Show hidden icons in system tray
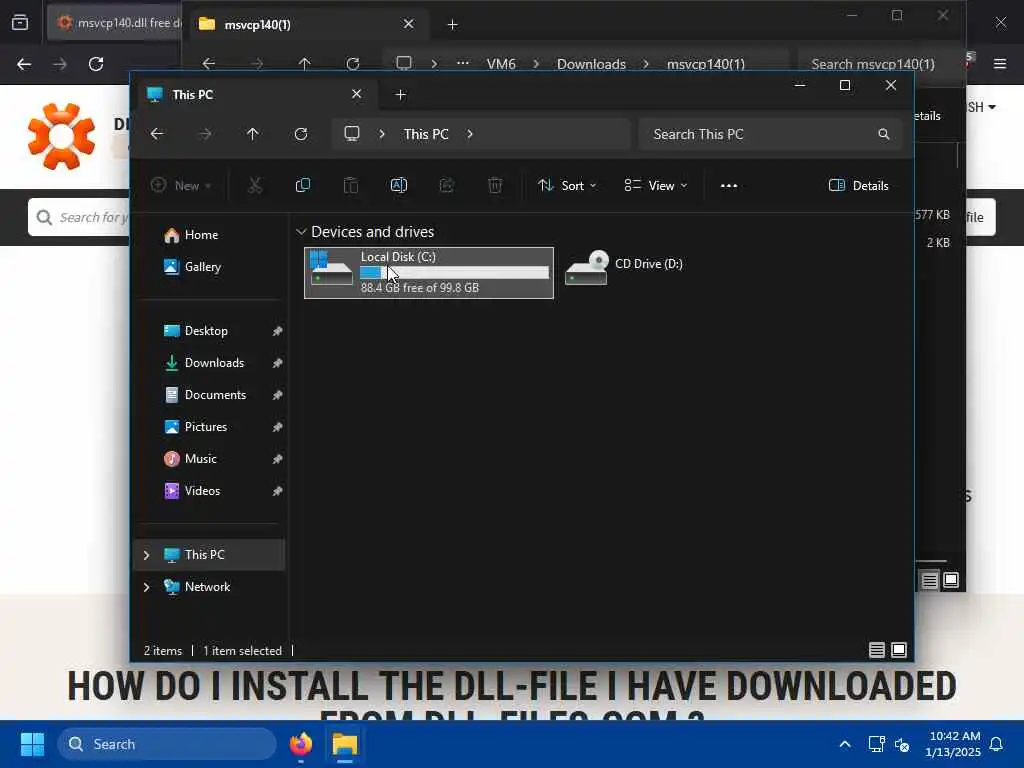This screenshot has width=1024, height=768. point(844,744)
